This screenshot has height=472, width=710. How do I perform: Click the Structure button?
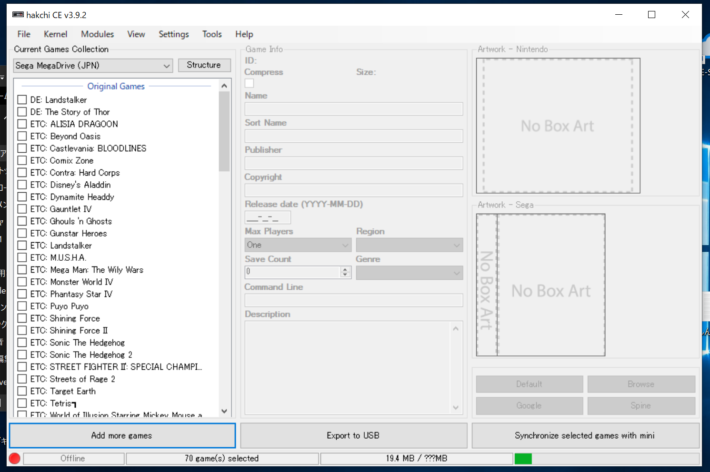(204, 66)
